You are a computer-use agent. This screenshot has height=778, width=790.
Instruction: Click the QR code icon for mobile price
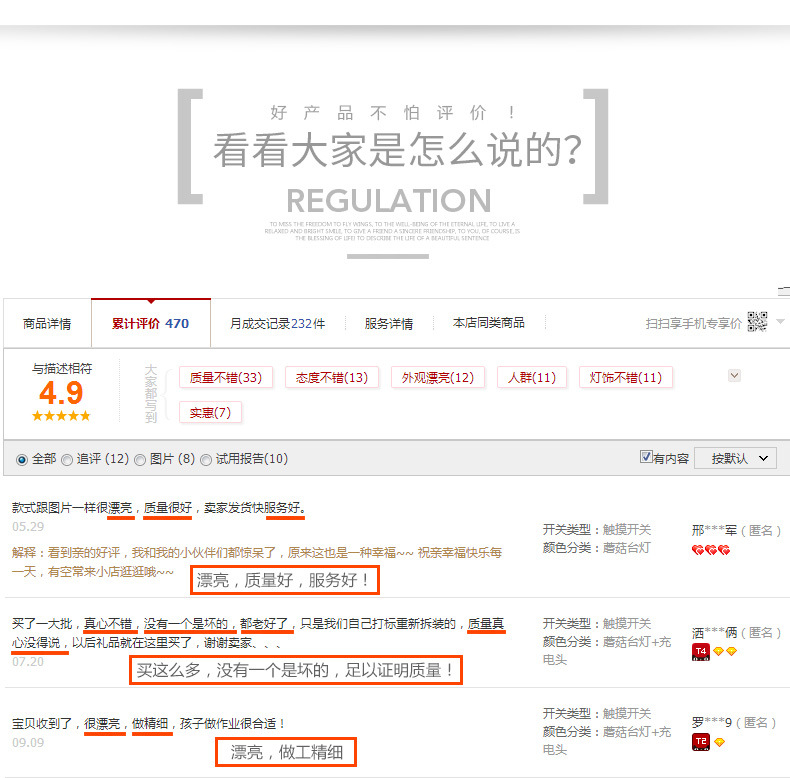tap(757, 322)
